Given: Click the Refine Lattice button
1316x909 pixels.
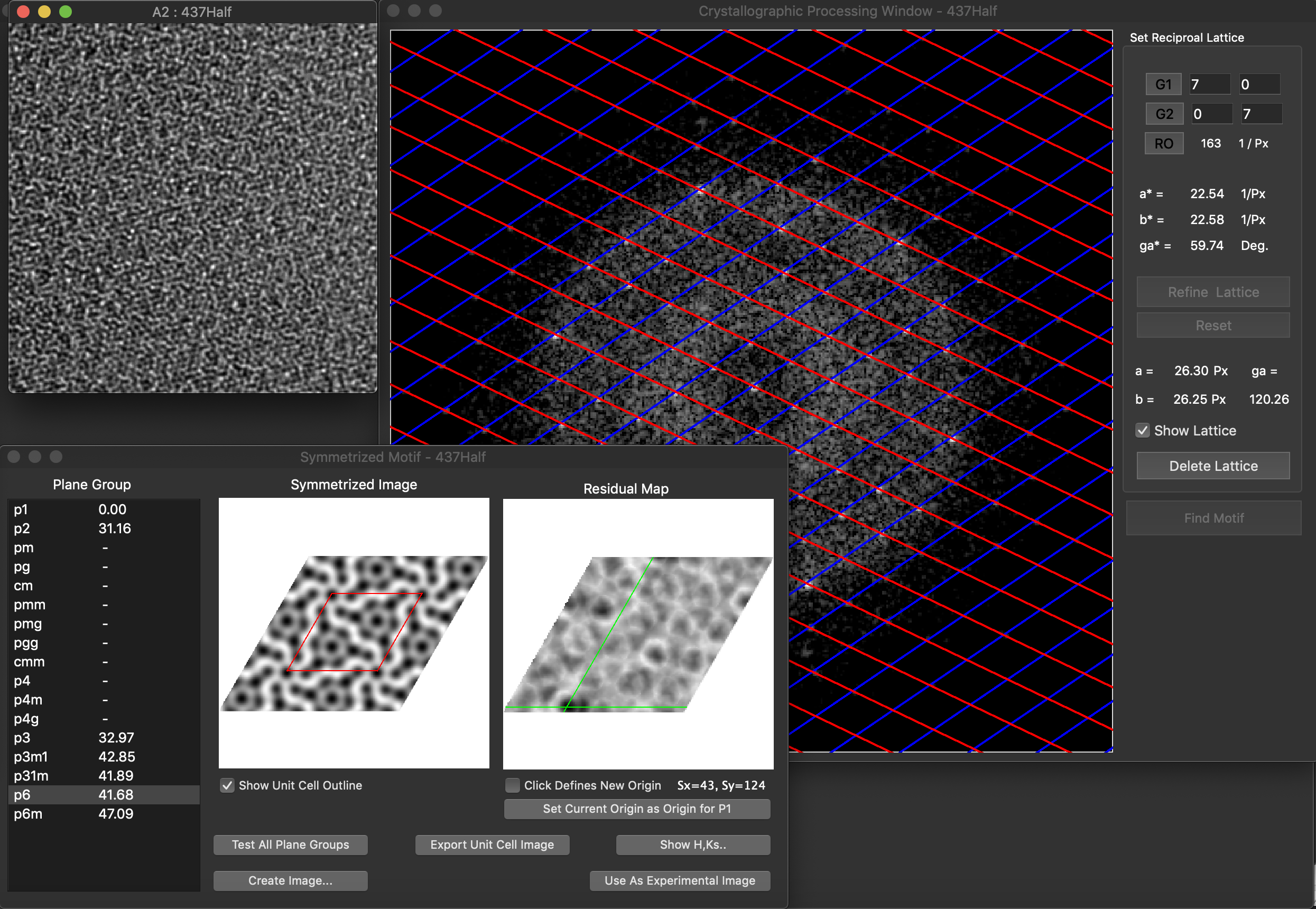Looking at the screenshot, I should tap(1213, 292).
